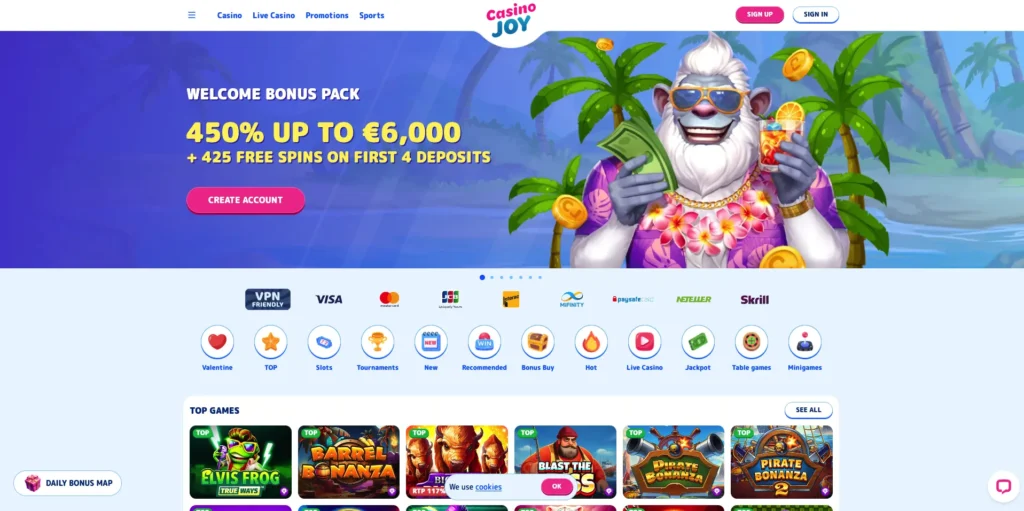Select the Bonus Buy treasure chest icon
The height and width of the screenshot is (511, 1024).
pos(537,342)
